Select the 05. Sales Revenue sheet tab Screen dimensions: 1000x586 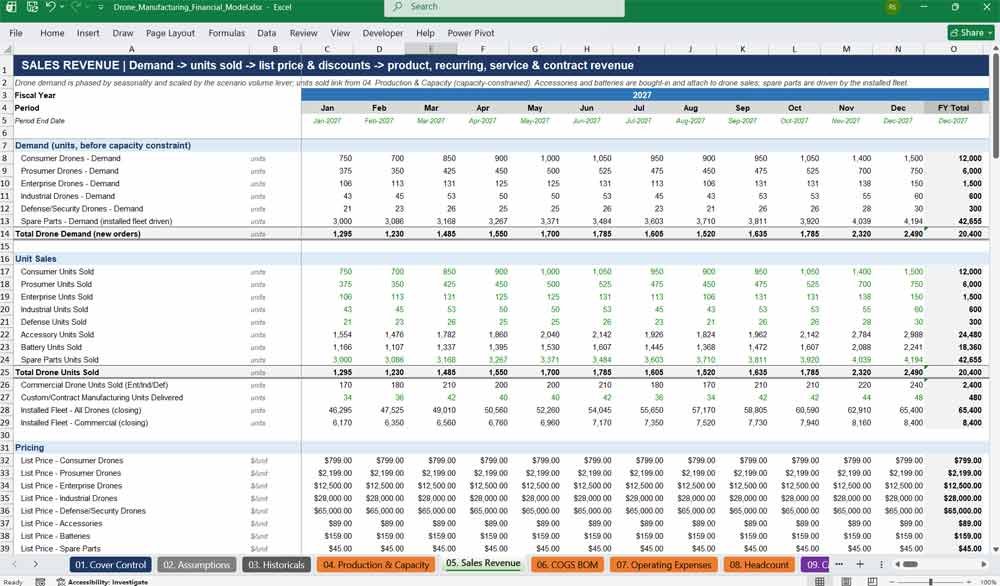pyautogui.click(x=483, y=564)
